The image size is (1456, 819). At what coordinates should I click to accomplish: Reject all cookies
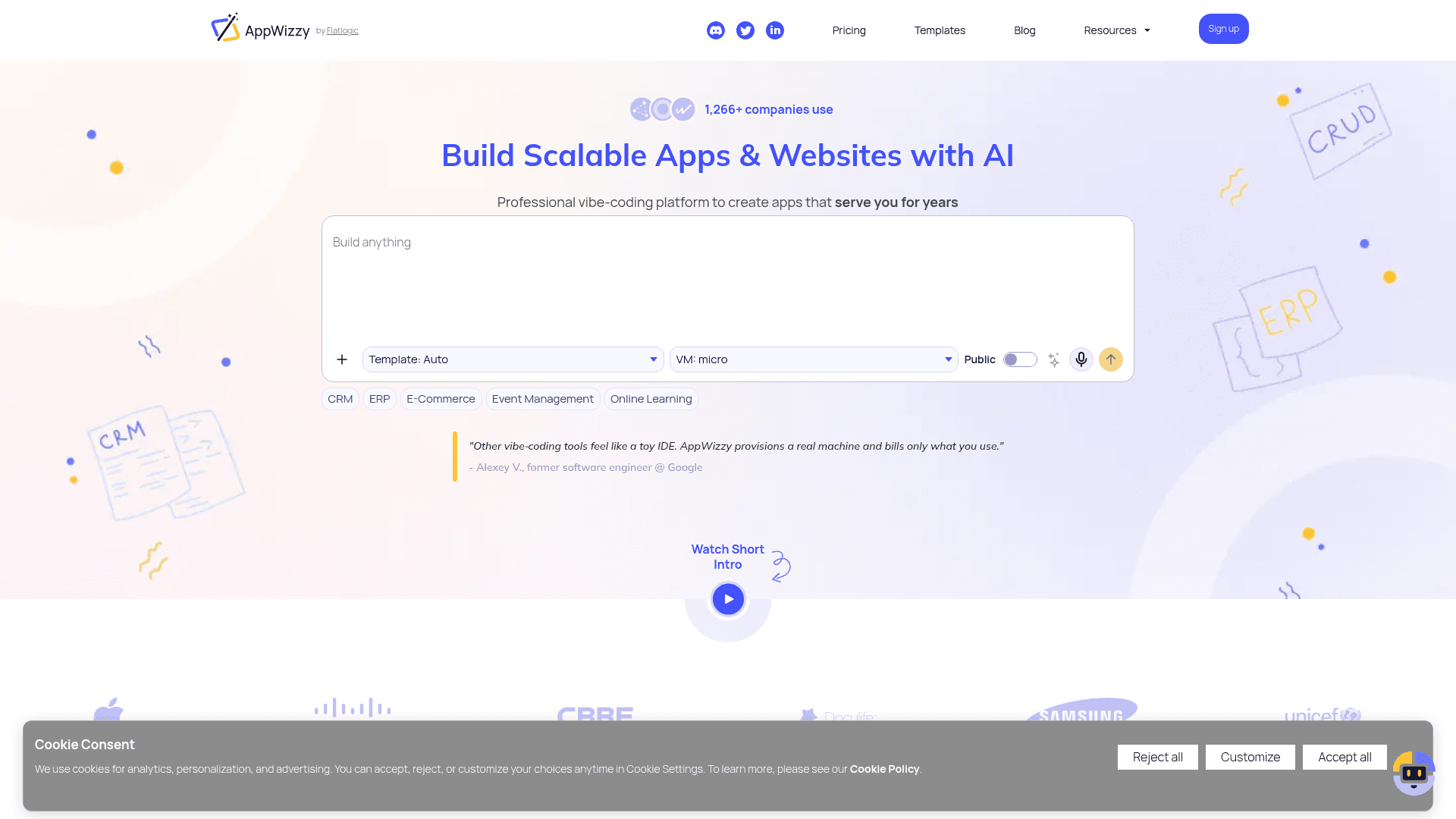coord(1157,757)
